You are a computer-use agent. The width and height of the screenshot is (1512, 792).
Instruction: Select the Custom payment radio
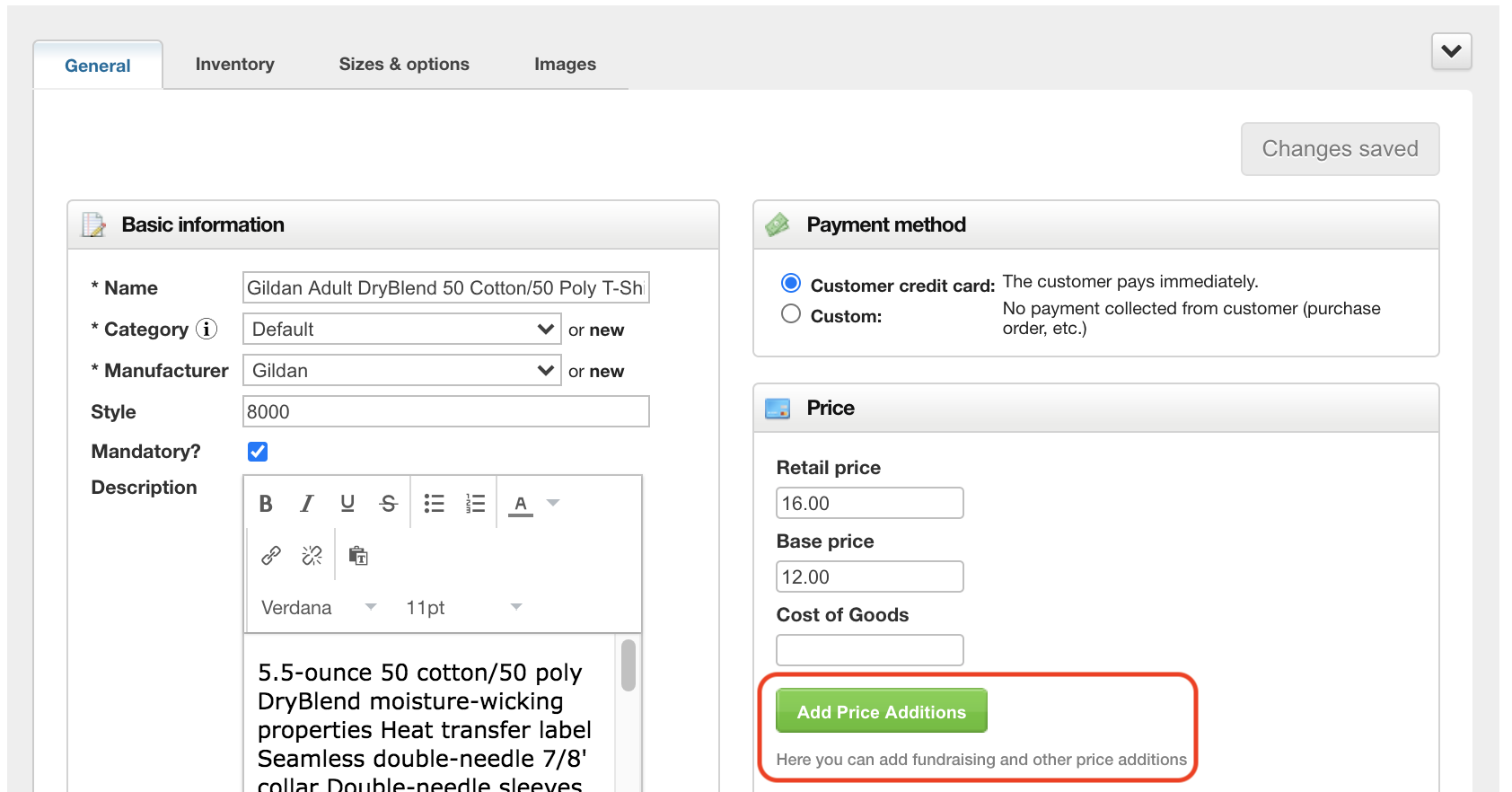click(x=791, y=314)
